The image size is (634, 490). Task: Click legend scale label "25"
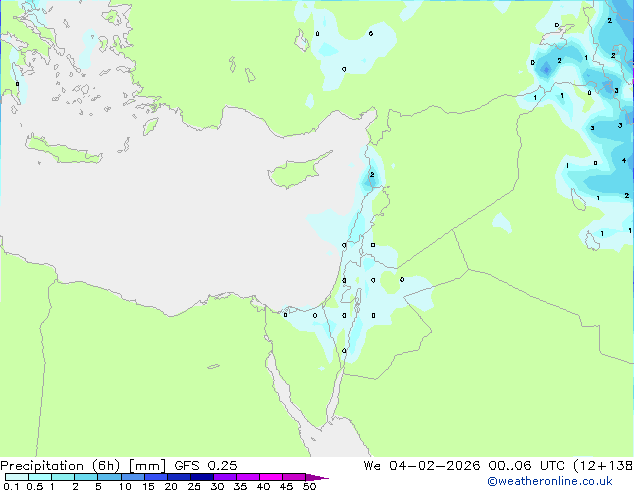[194, 486]
